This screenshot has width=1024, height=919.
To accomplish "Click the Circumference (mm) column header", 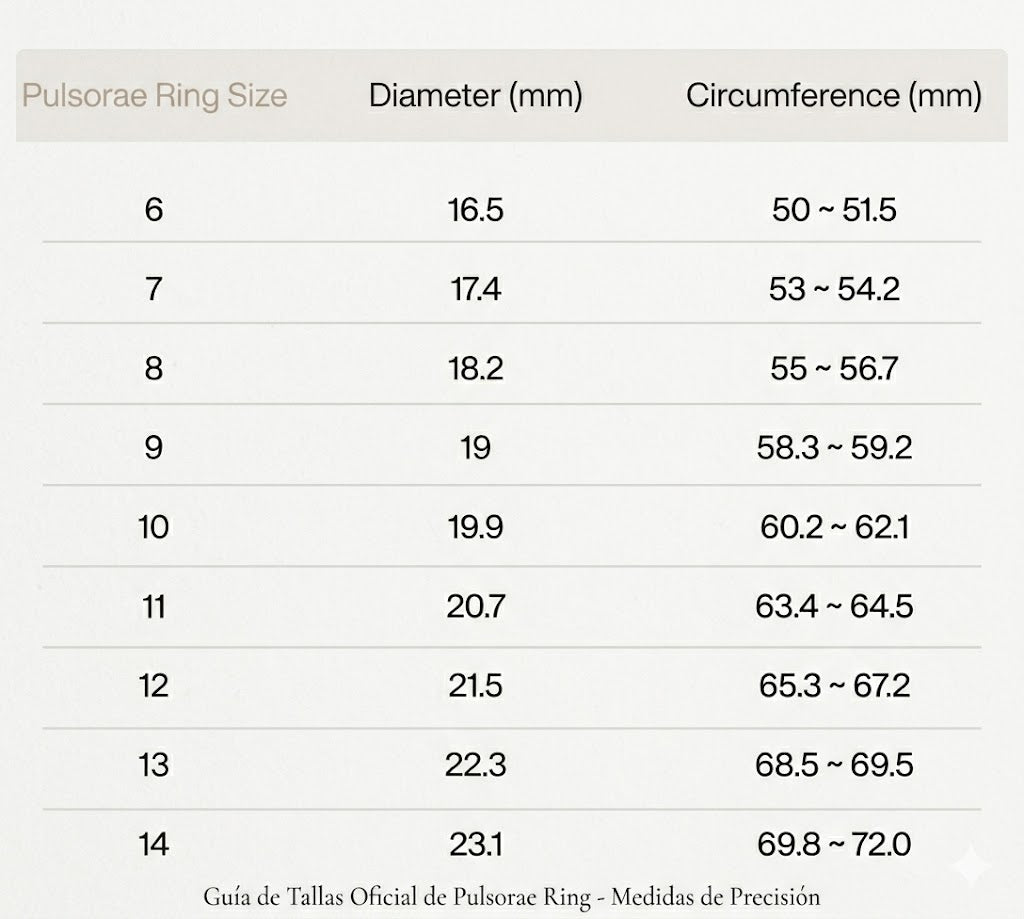I will [x=833, y=96].
